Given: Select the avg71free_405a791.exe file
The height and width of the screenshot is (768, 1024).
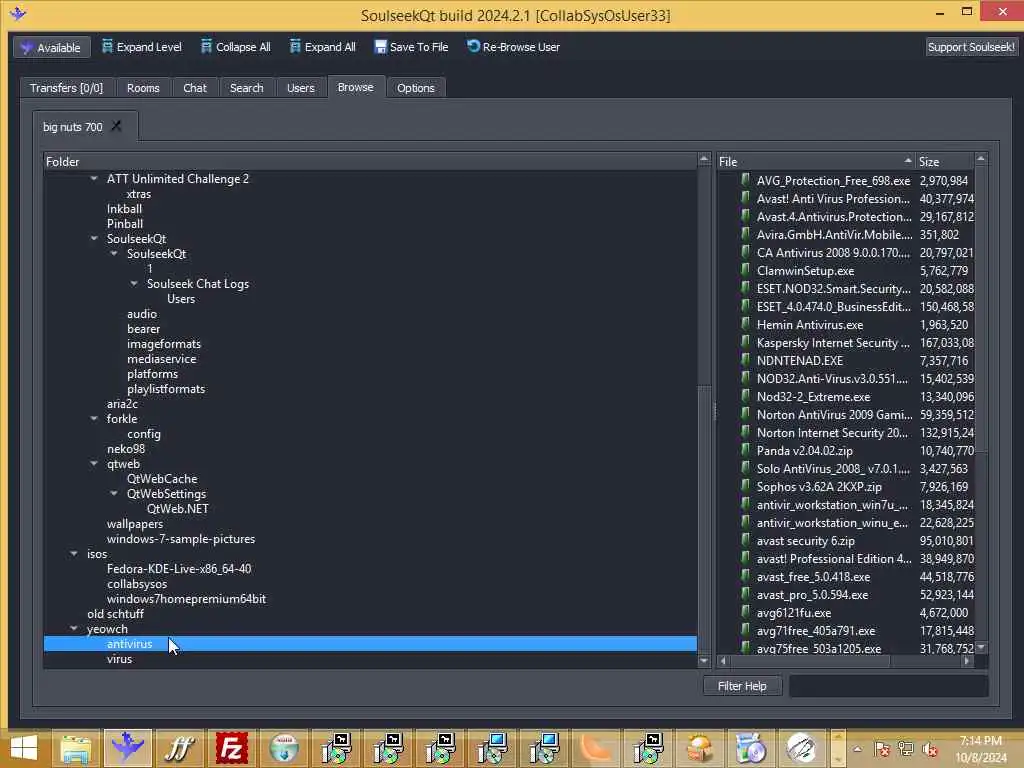Looking at the screenshot, I should coord(816,631).
